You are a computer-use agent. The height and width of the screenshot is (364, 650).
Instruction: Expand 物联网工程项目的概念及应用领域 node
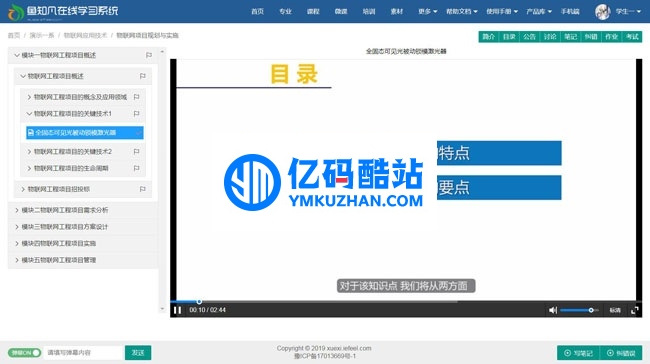click(29, 97)
